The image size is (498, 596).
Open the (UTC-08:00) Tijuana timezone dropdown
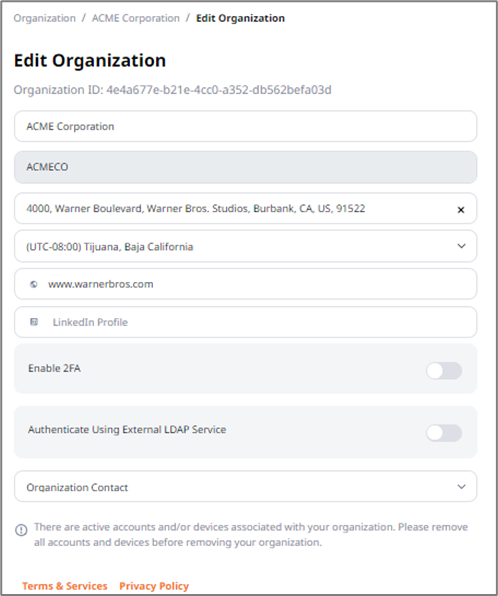(x=246, y=246)
